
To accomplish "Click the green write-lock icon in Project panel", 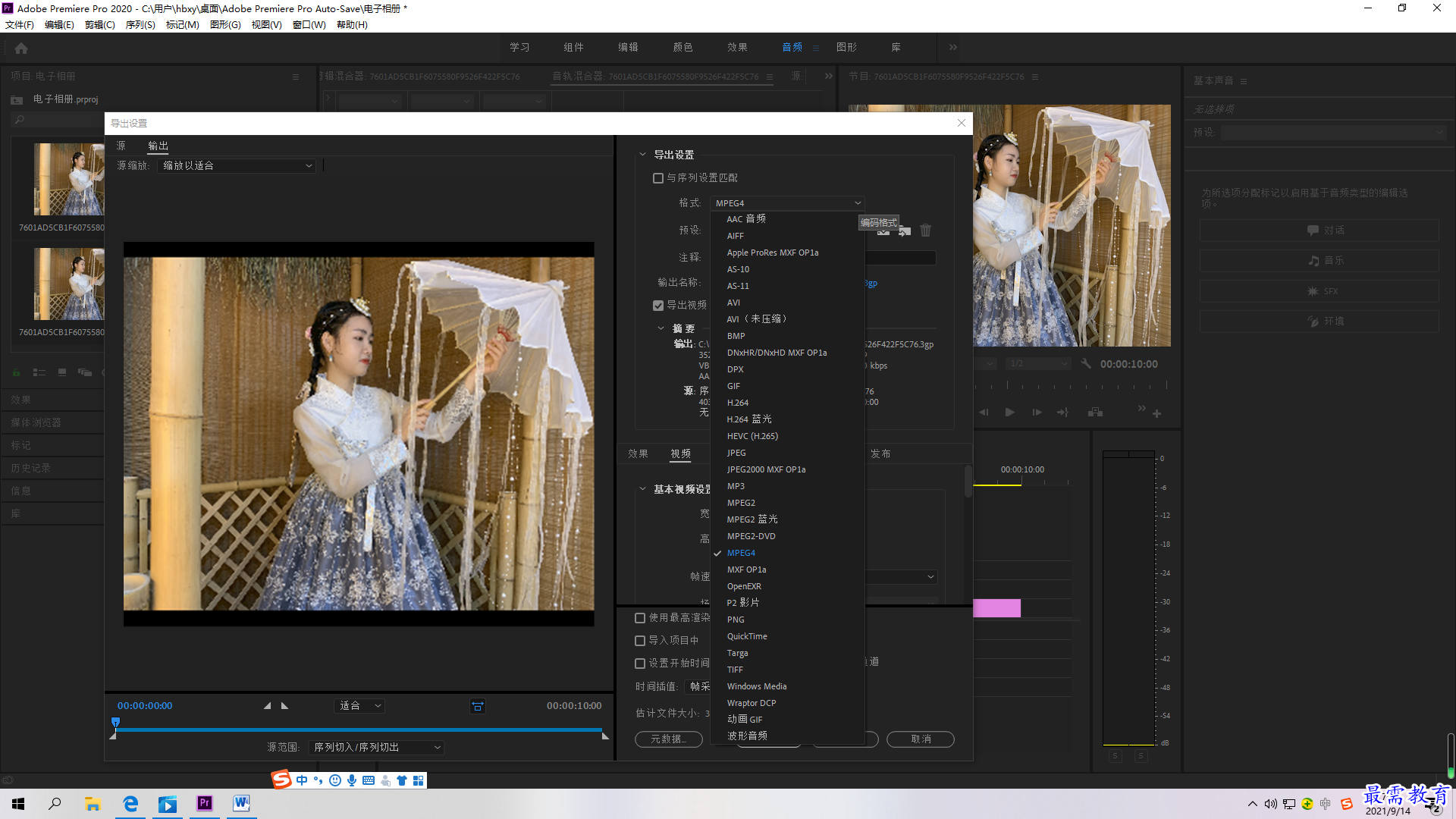I will pyautogui.click(x=16, y=372).
